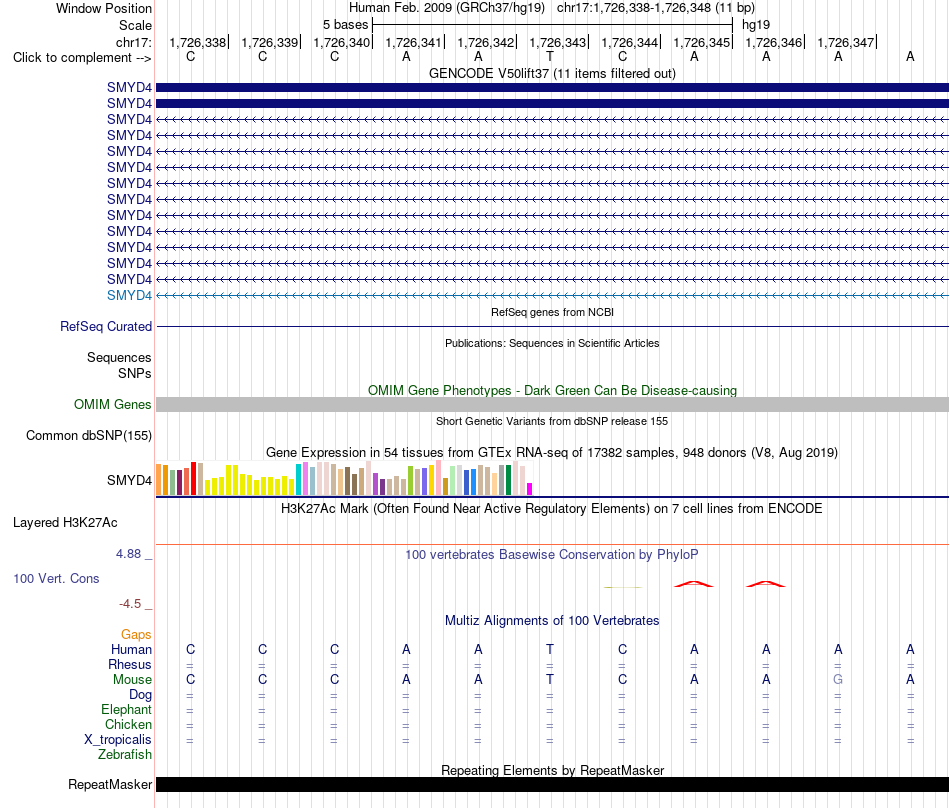Click the Mouse alignment row label

[132, 680]
